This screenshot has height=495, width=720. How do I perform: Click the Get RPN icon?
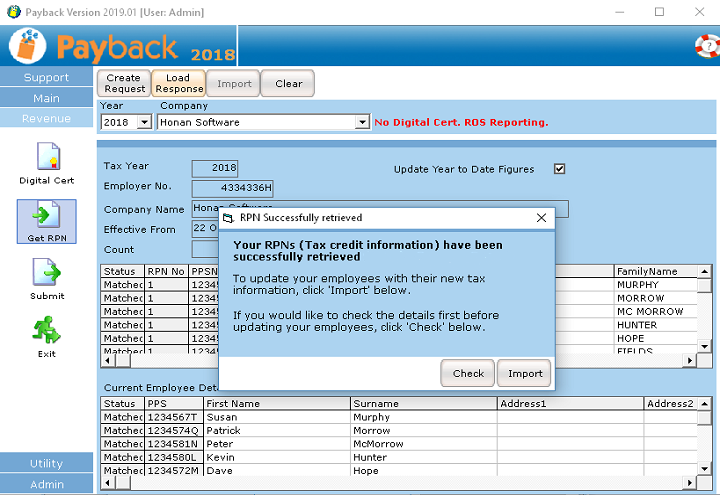pos(47,215)
